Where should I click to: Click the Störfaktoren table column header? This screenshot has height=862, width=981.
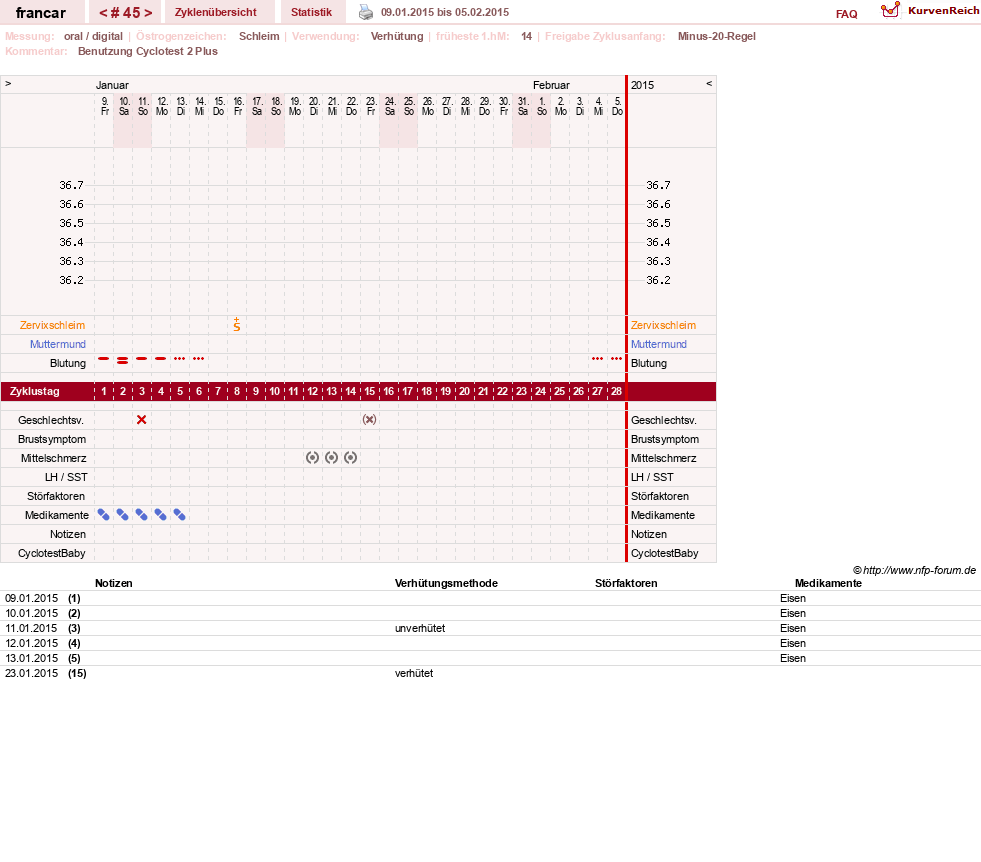click(x=626, y=583)
